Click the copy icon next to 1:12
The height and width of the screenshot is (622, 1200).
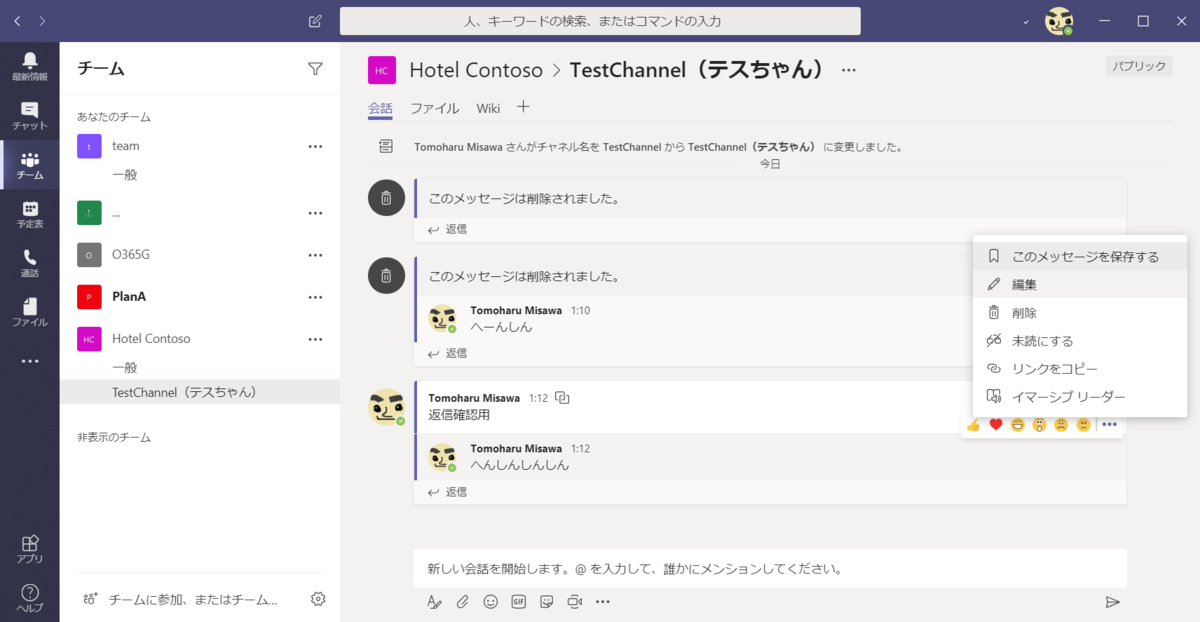(562, 398)
